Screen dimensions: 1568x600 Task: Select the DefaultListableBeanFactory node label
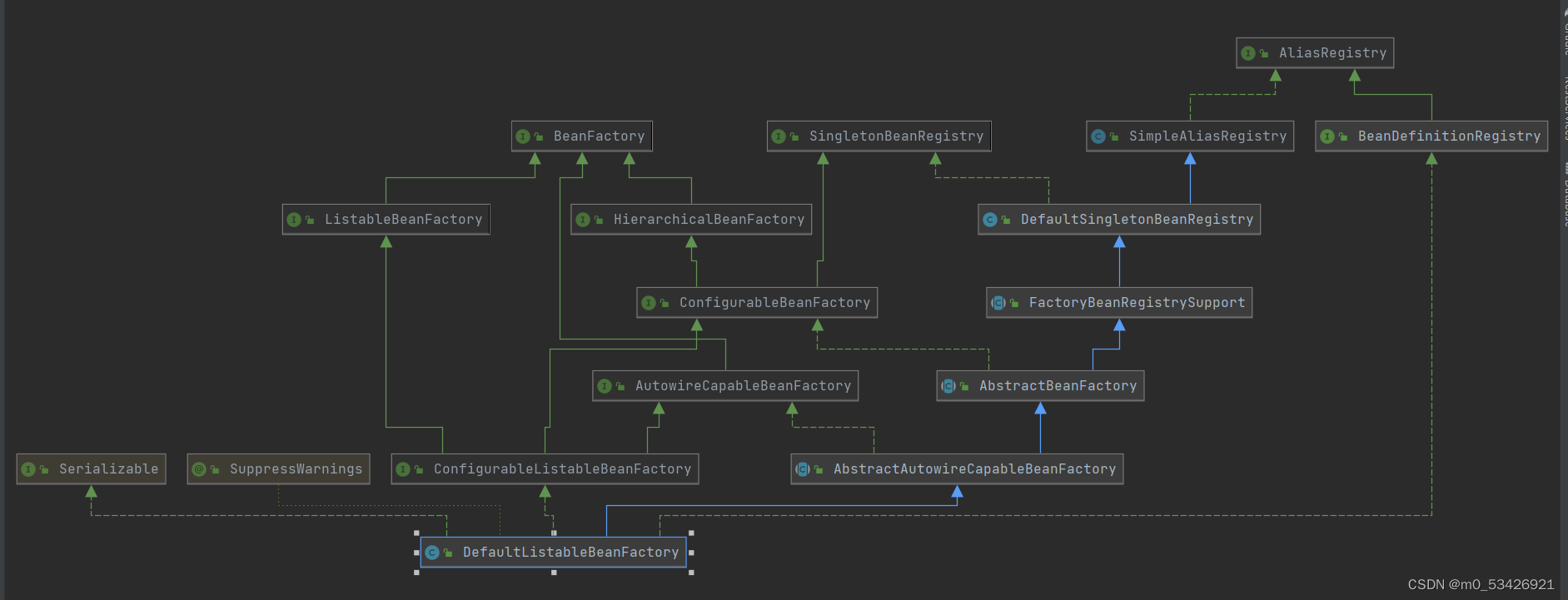pyautogui.click(x=570, y=553)
